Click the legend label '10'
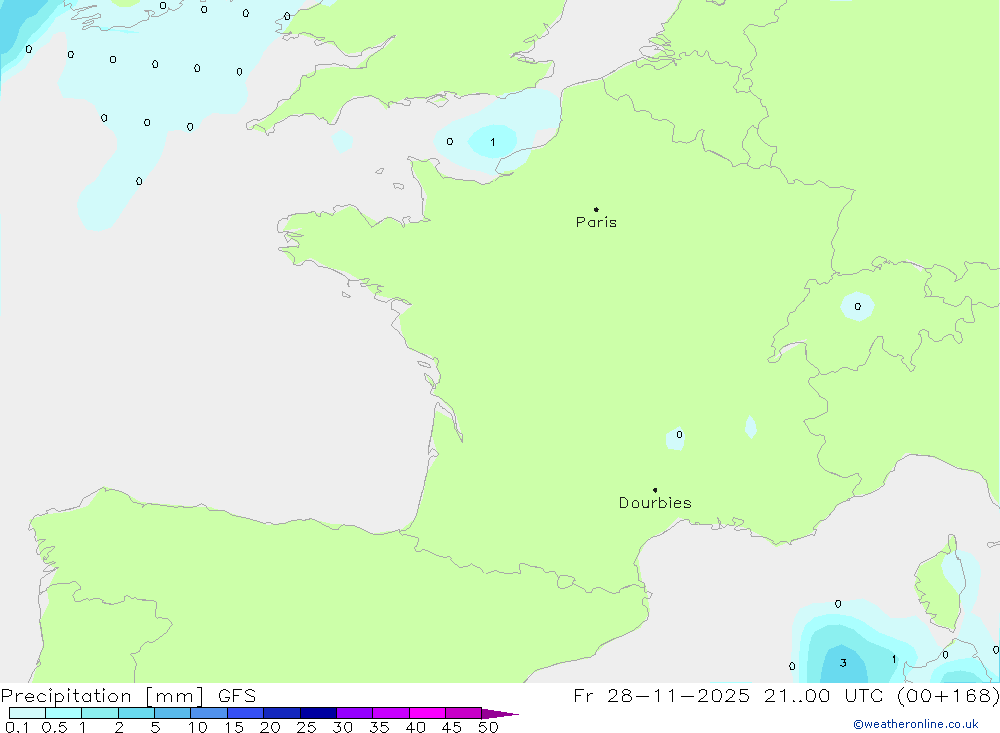The image size is (1000, 733). pyautogui.click(x=198, y=727)
